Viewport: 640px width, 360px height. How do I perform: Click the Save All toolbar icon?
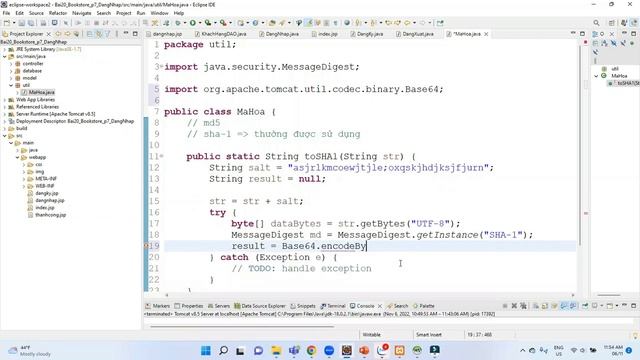pos(31,23)
